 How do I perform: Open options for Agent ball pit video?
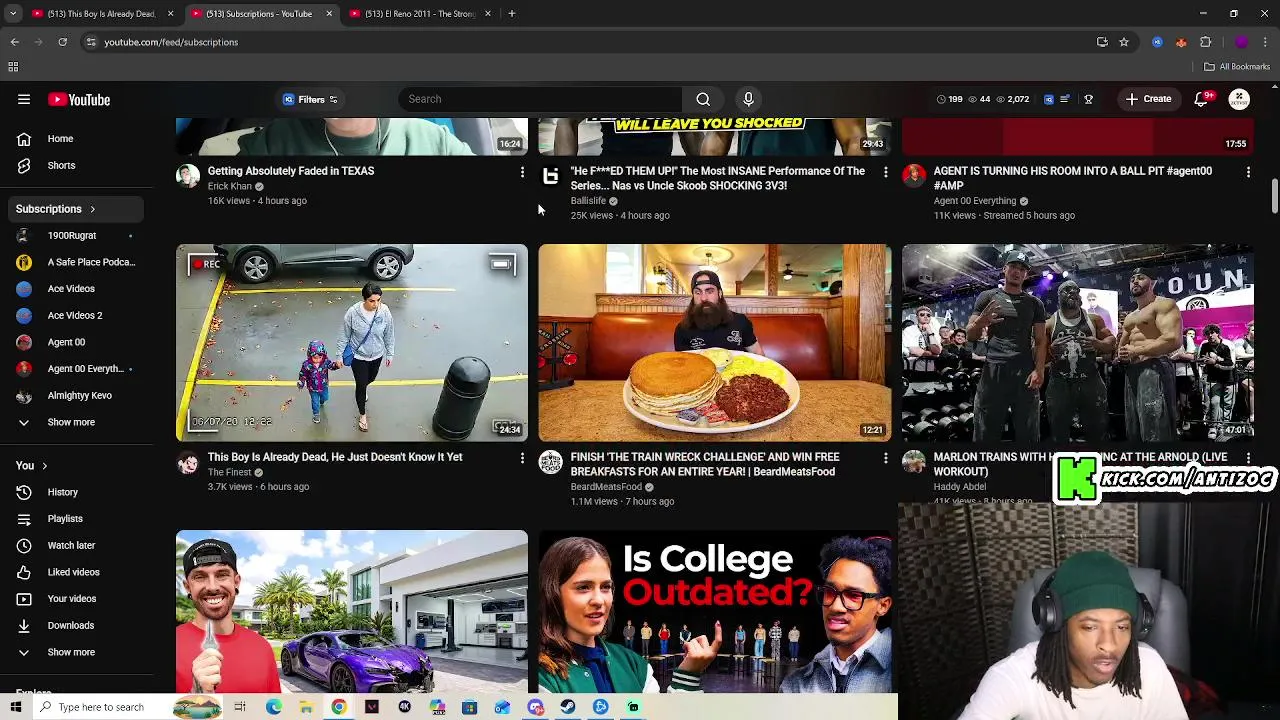click(1248, 172)
